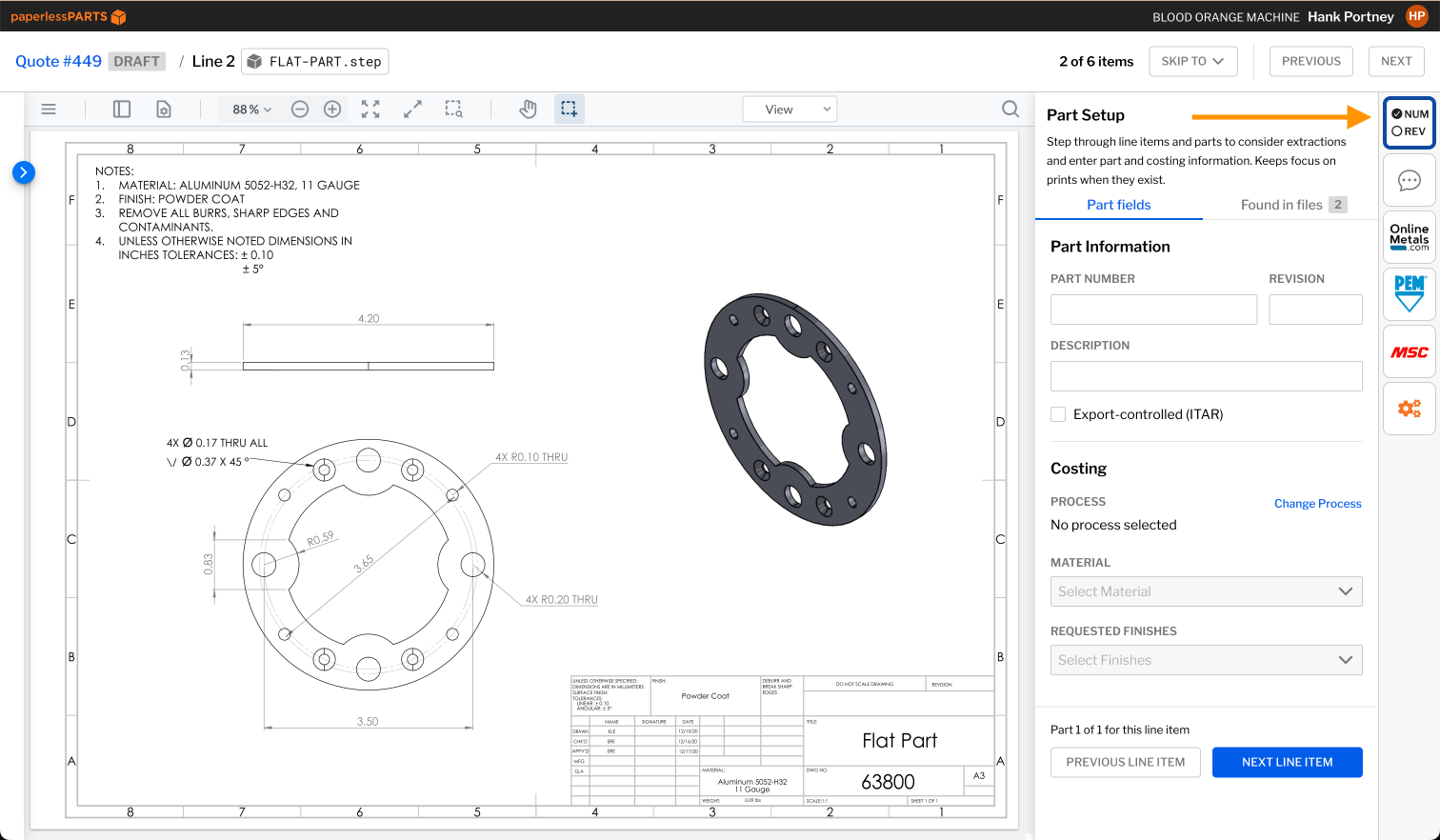Screen dimensions: 1440x840
Task: Open the Online Metals integration
Action: pyautogui.click(x=1410, y=237)
